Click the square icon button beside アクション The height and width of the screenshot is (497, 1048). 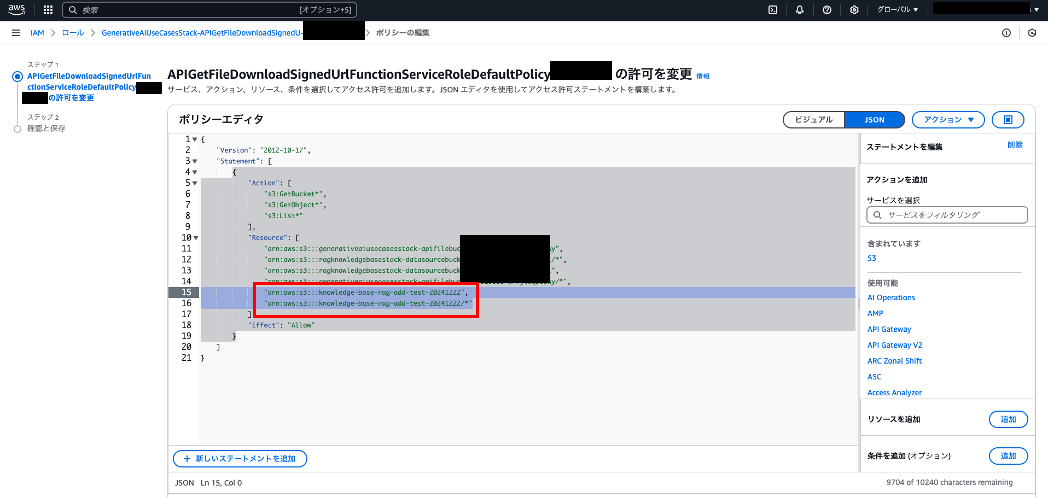(x=1009, y=120)
